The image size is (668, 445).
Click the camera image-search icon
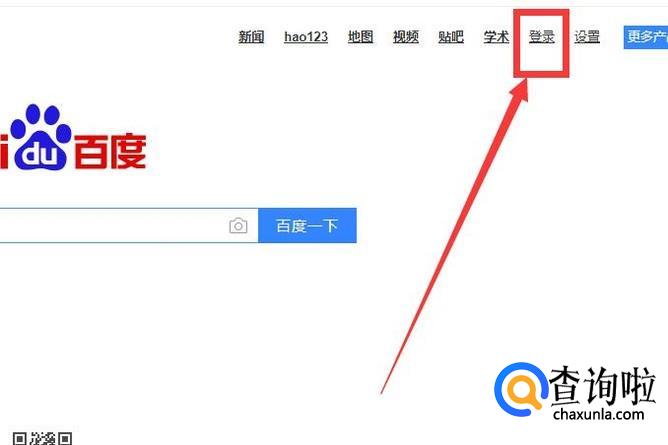coord(238,226)
